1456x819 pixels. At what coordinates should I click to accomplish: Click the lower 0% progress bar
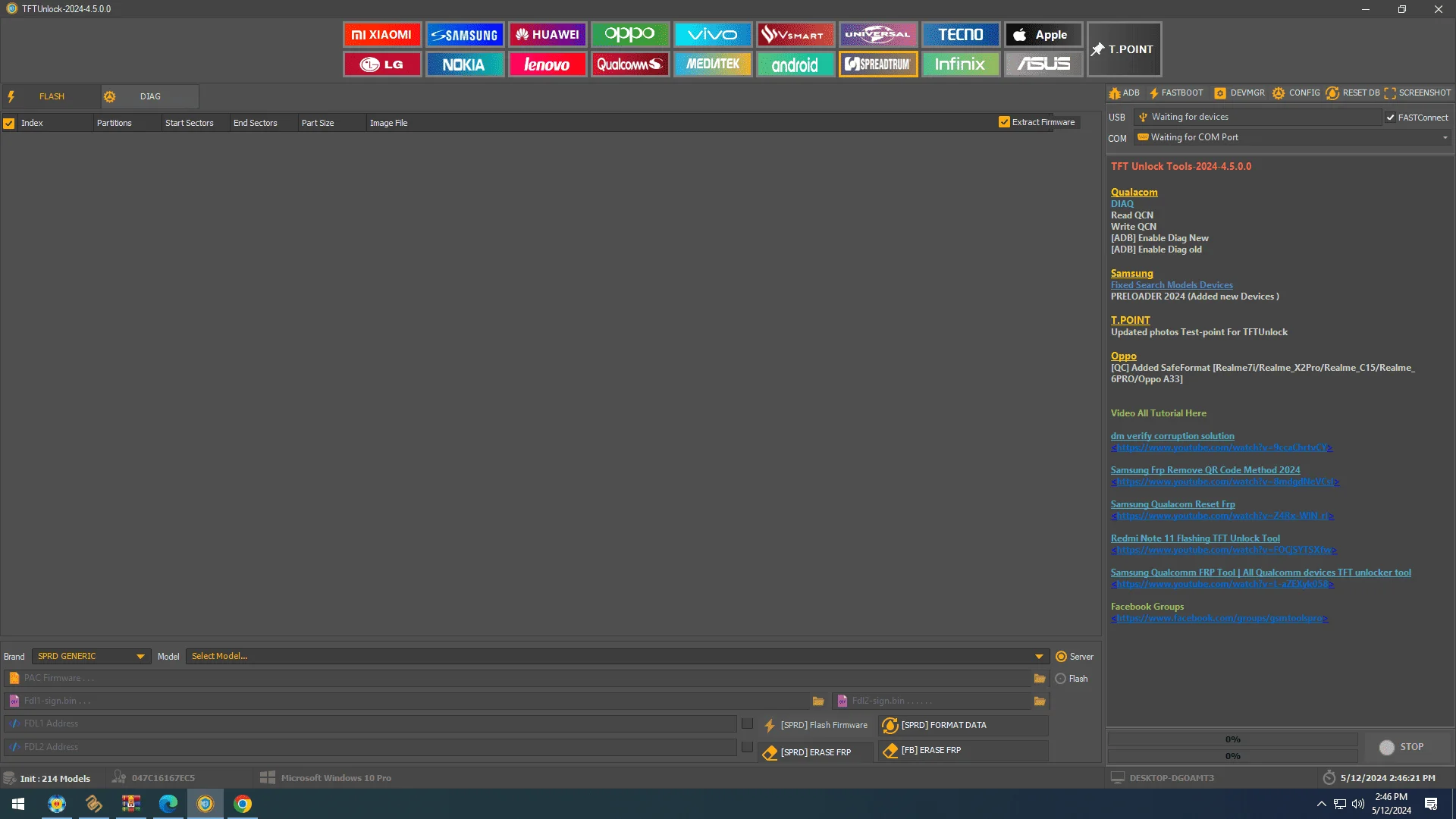tap(1232, 756)
